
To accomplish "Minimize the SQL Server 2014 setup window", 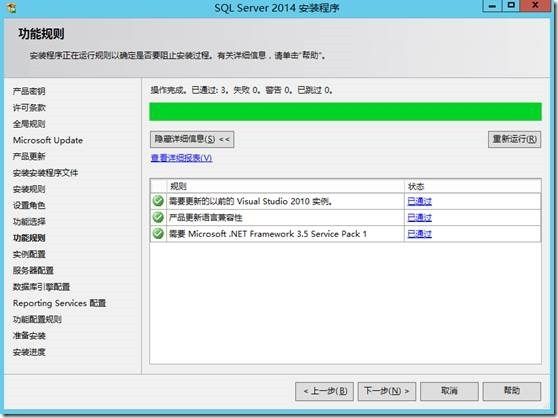I will [492, 6].
